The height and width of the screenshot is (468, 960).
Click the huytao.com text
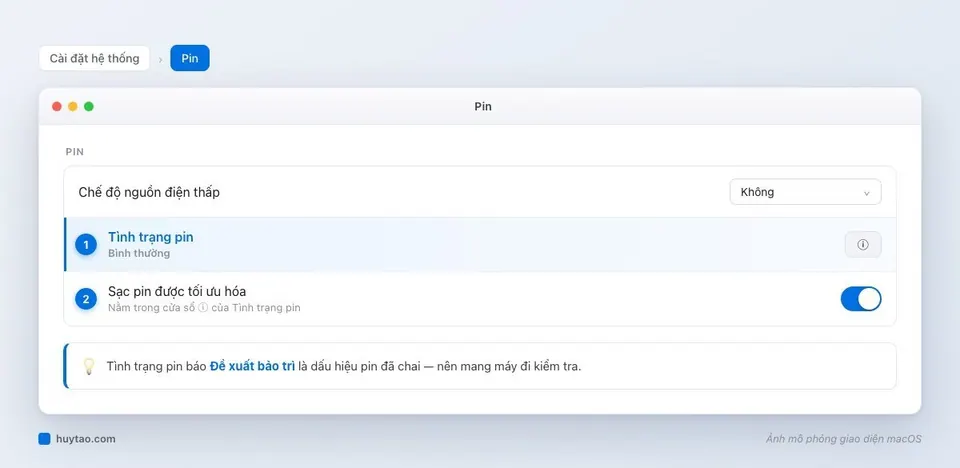coord(85,439)
